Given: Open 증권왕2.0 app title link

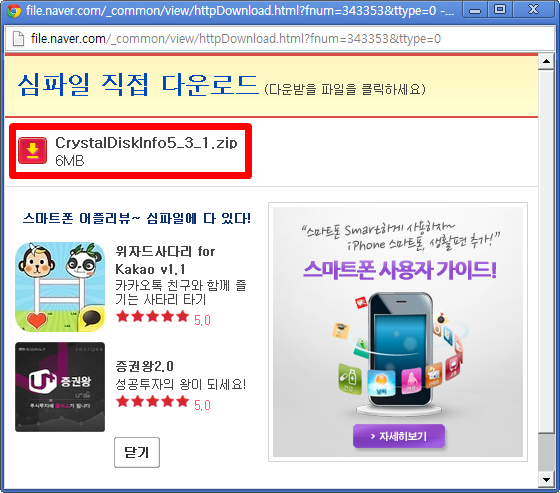Looking at the screenshot, I should click(x=144, y=366).
